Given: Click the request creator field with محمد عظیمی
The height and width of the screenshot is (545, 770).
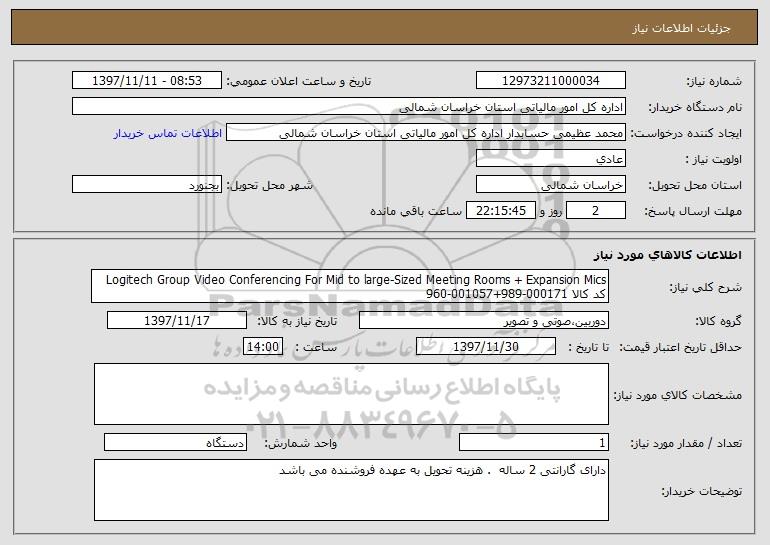Looking at the screenshot, I should [x=426, y=133].
